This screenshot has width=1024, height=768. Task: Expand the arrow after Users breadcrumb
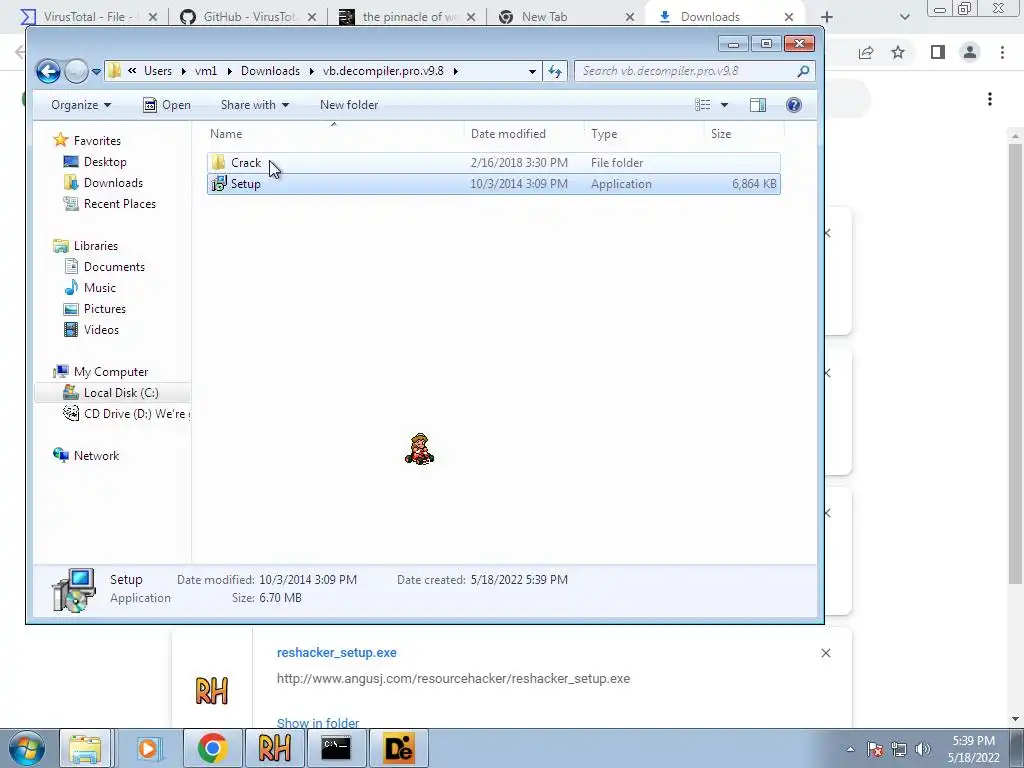[x=184, y=71]
